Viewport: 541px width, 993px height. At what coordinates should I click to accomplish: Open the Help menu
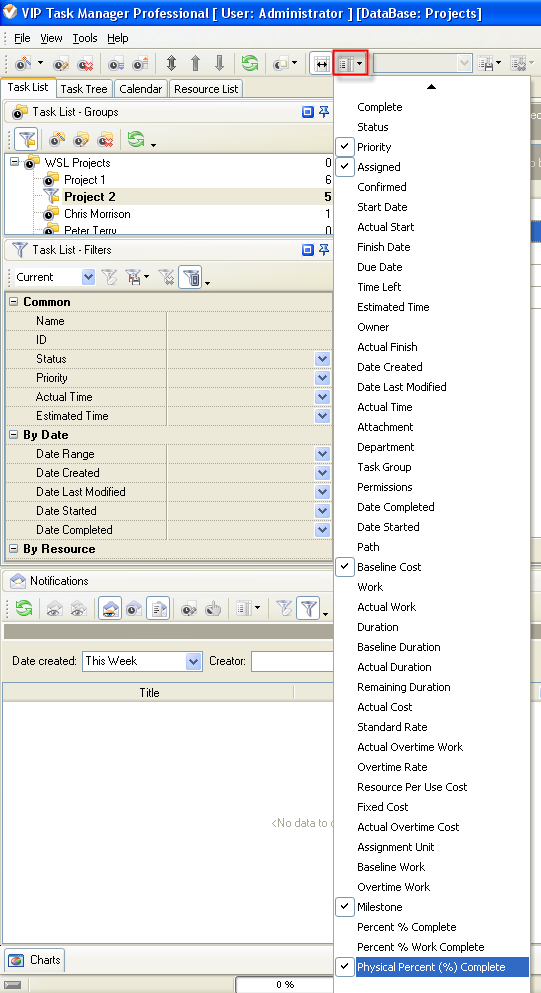[118, 38]
